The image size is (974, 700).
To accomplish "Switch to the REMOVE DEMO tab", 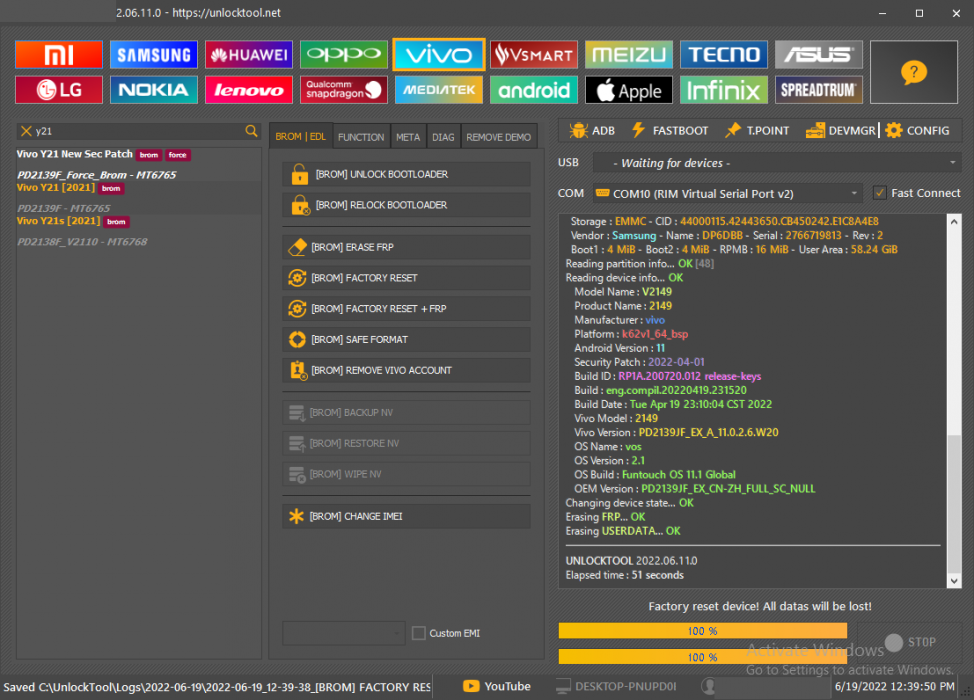I will (x=499, y=137).
